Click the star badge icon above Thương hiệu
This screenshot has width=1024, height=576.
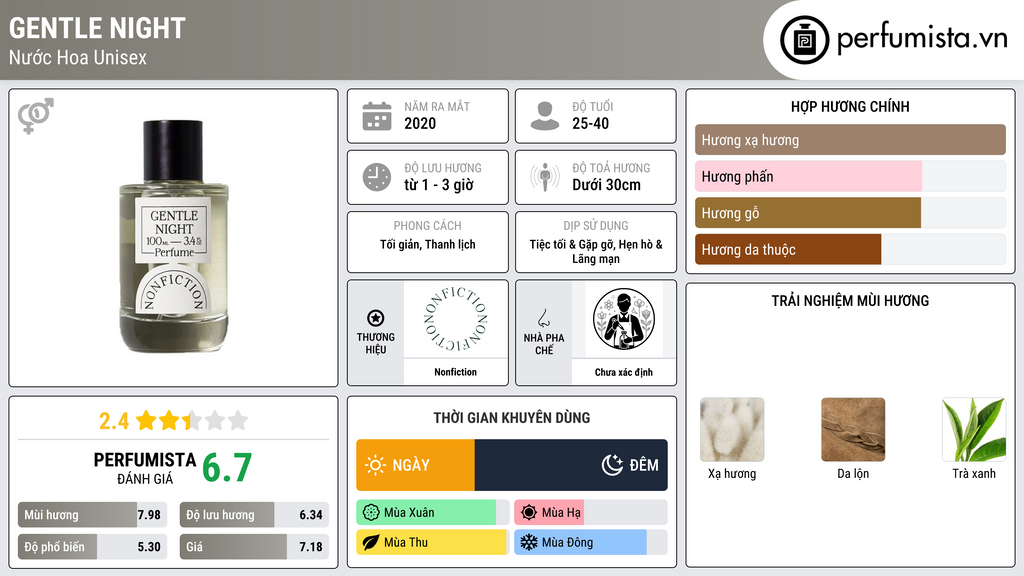(376, 318)
